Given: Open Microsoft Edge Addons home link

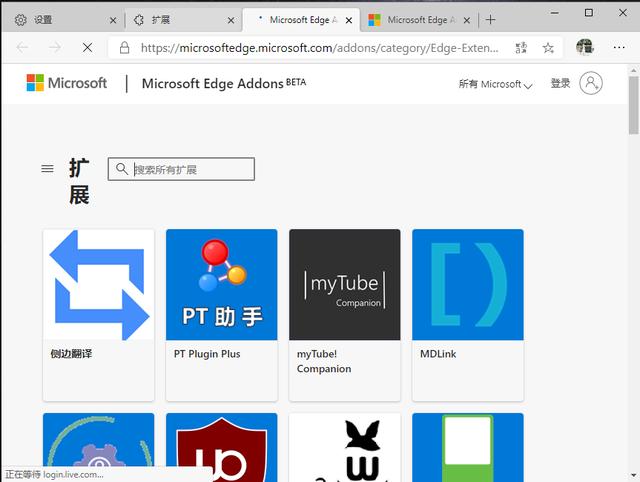Looking at the screenshot, I should click(x=224, y=83).
